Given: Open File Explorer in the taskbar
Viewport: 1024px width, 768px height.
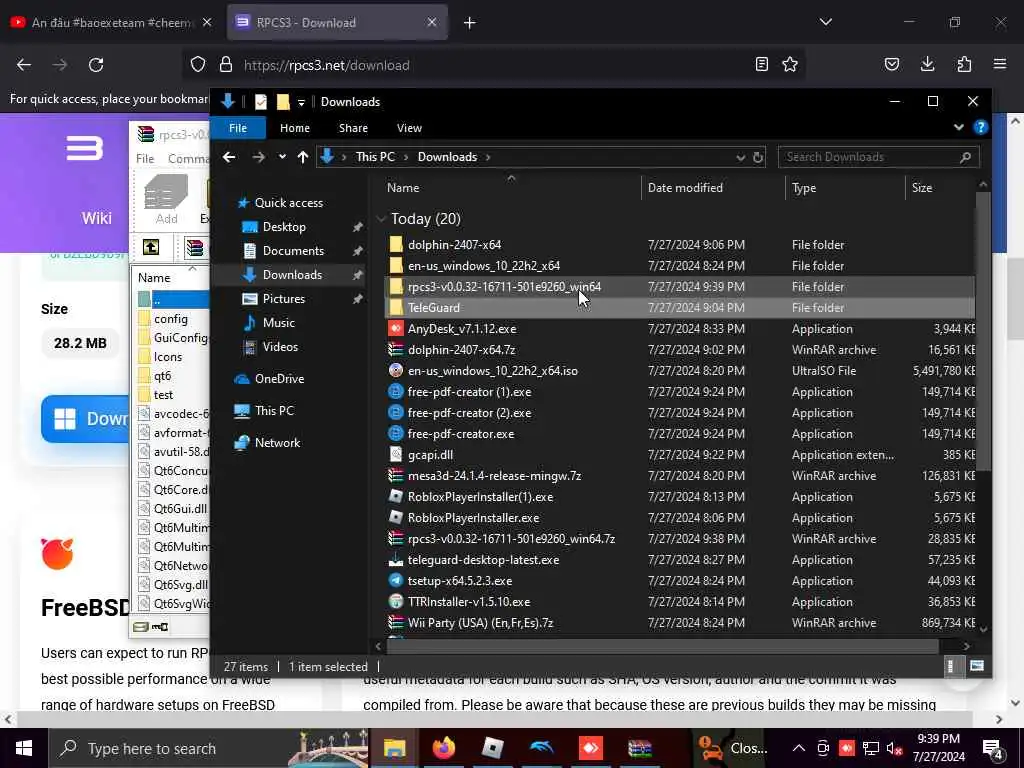Looking at the screenshot, I should [x=394, y=748].
